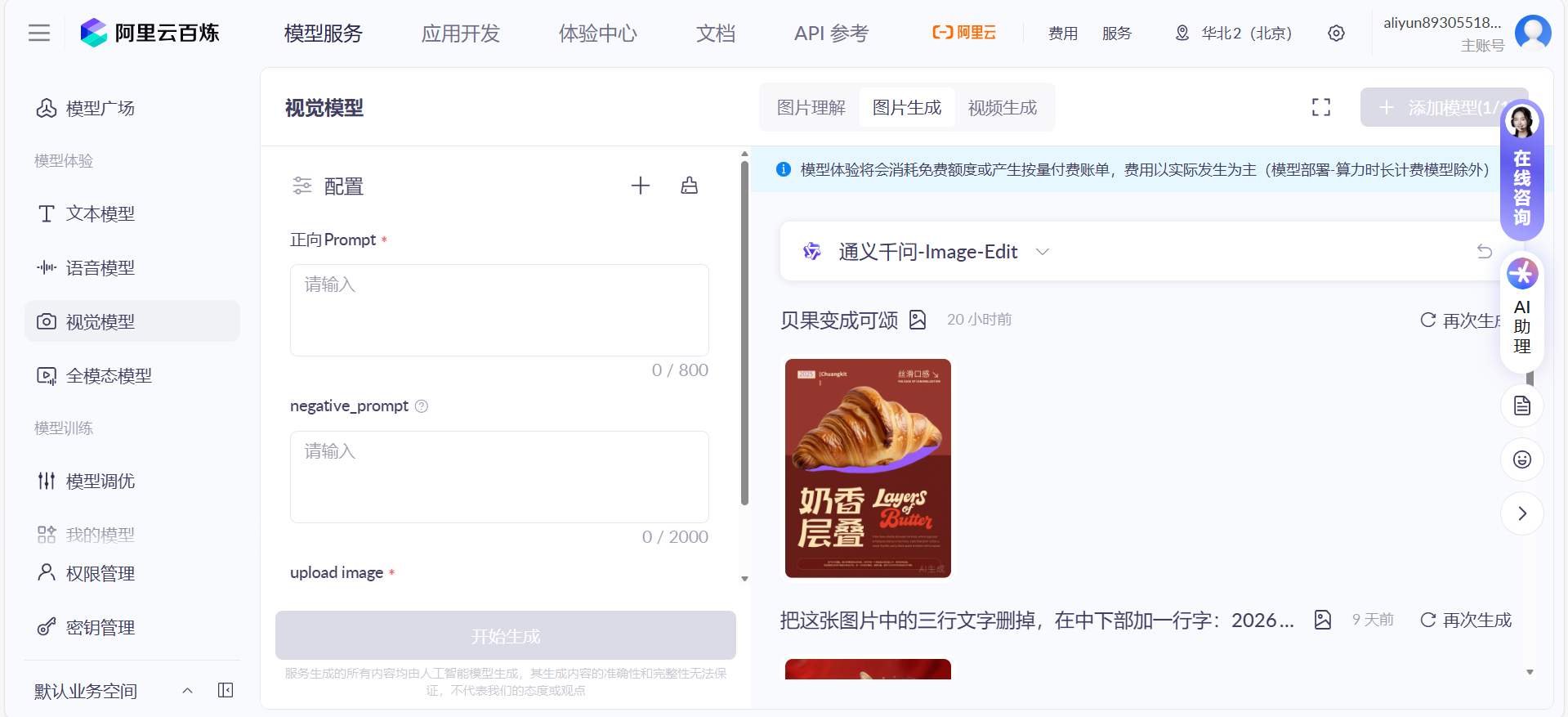Click the account name aliyun89305518
Viewport: 1568px width, 717px height.
coord(1442,23)
